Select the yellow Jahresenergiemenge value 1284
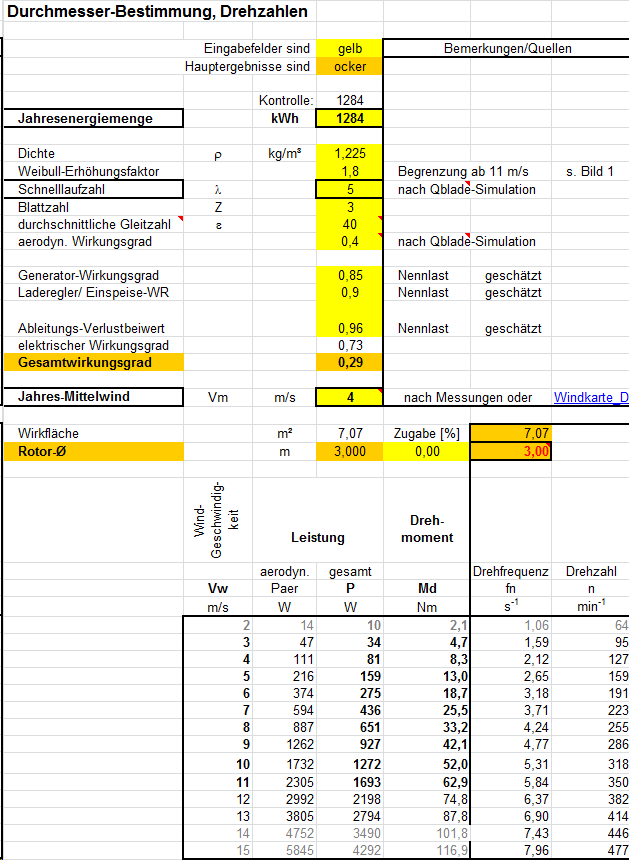 pos(349,118)
